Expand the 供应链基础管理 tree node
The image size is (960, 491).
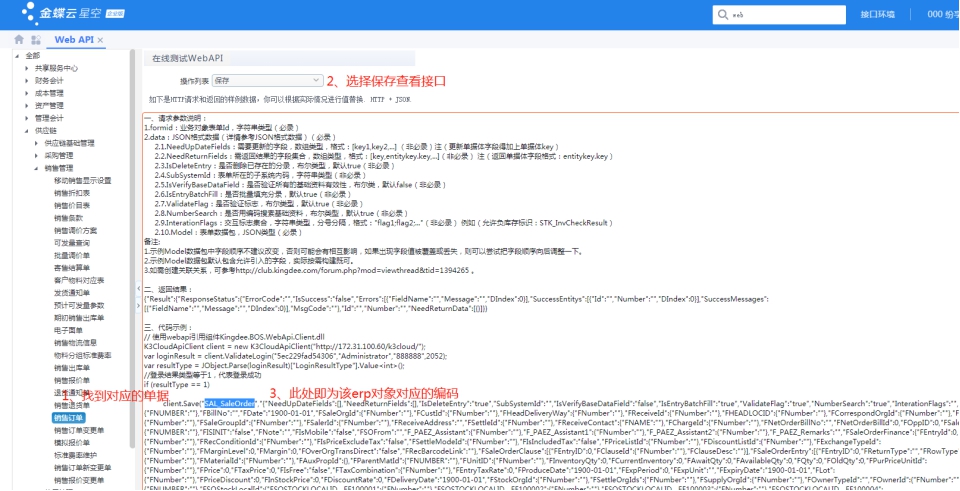click(37, 143)
